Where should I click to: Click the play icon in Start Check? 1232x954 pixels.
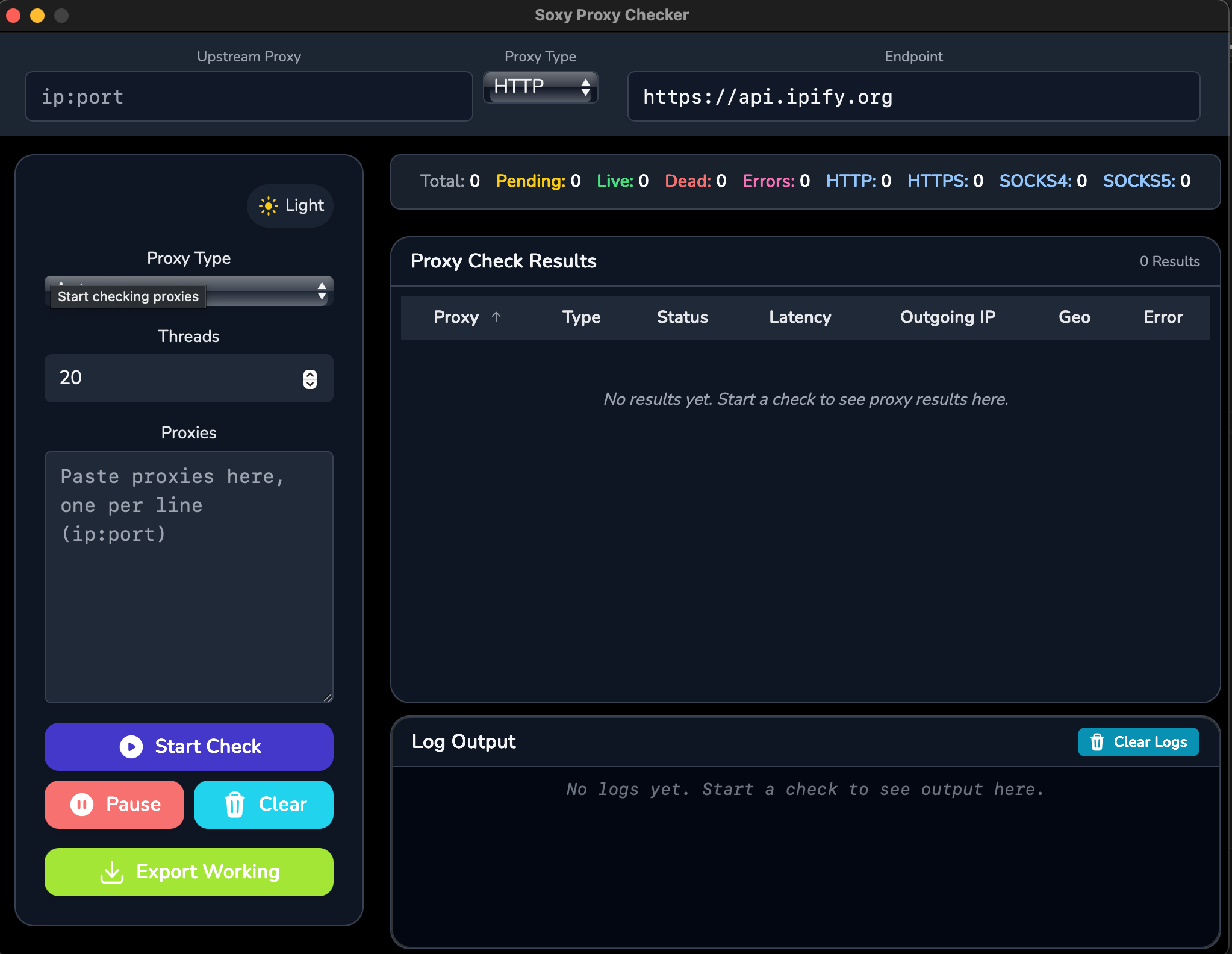coord(131,747)
